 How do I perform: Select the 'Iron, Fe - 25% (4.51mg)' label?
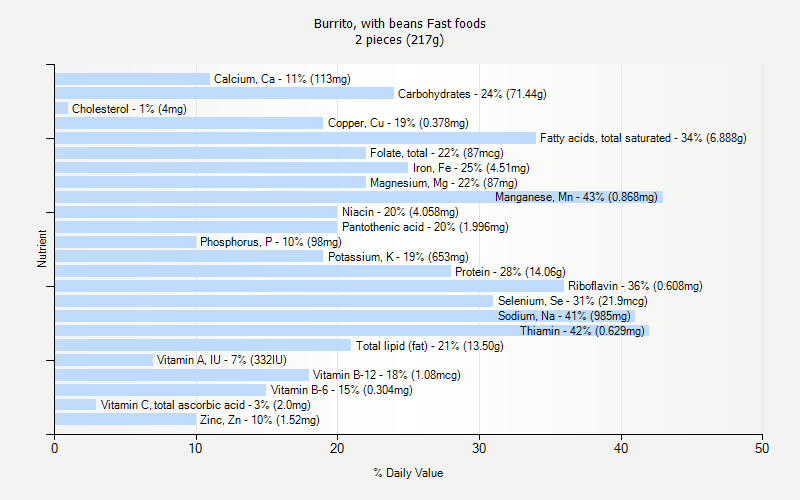(471, 168)
